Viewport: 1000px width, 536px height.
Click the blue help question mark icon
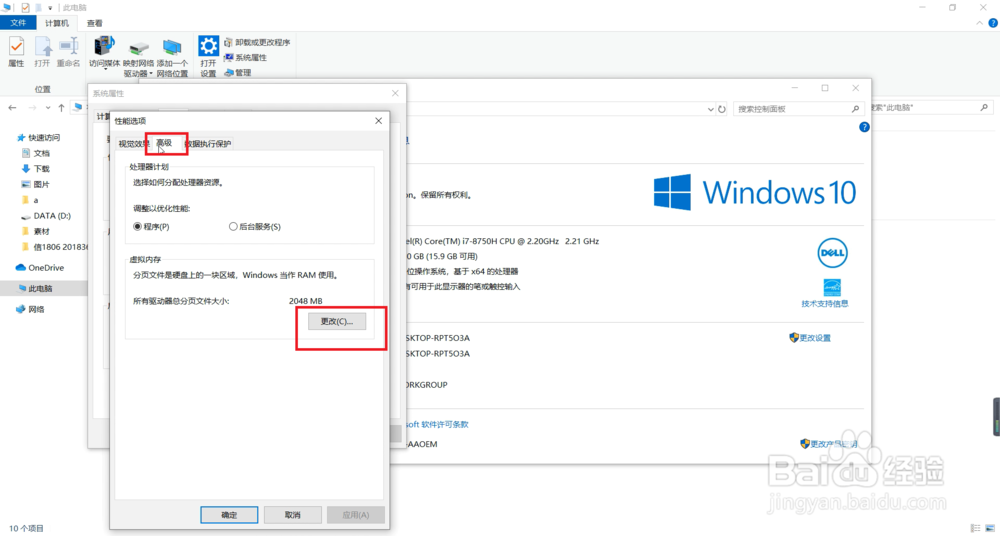tap(864, 127)
